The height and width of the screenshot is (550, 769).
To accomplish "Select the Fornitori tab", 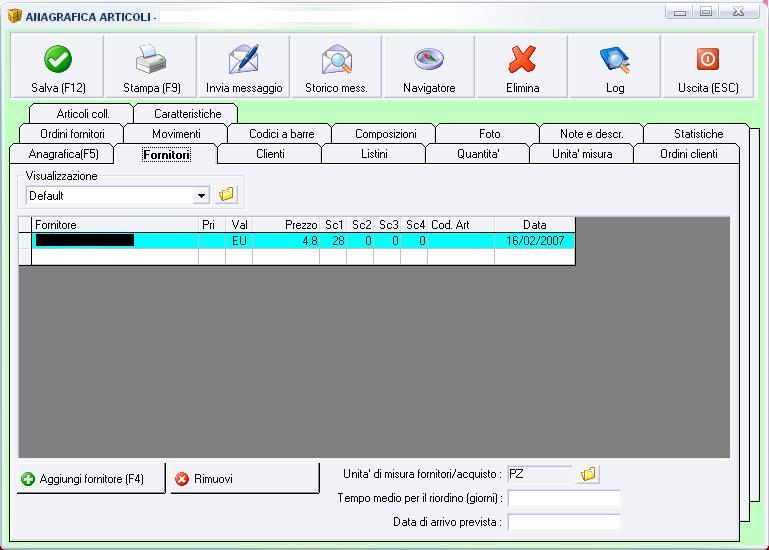I will pos(166,155).
